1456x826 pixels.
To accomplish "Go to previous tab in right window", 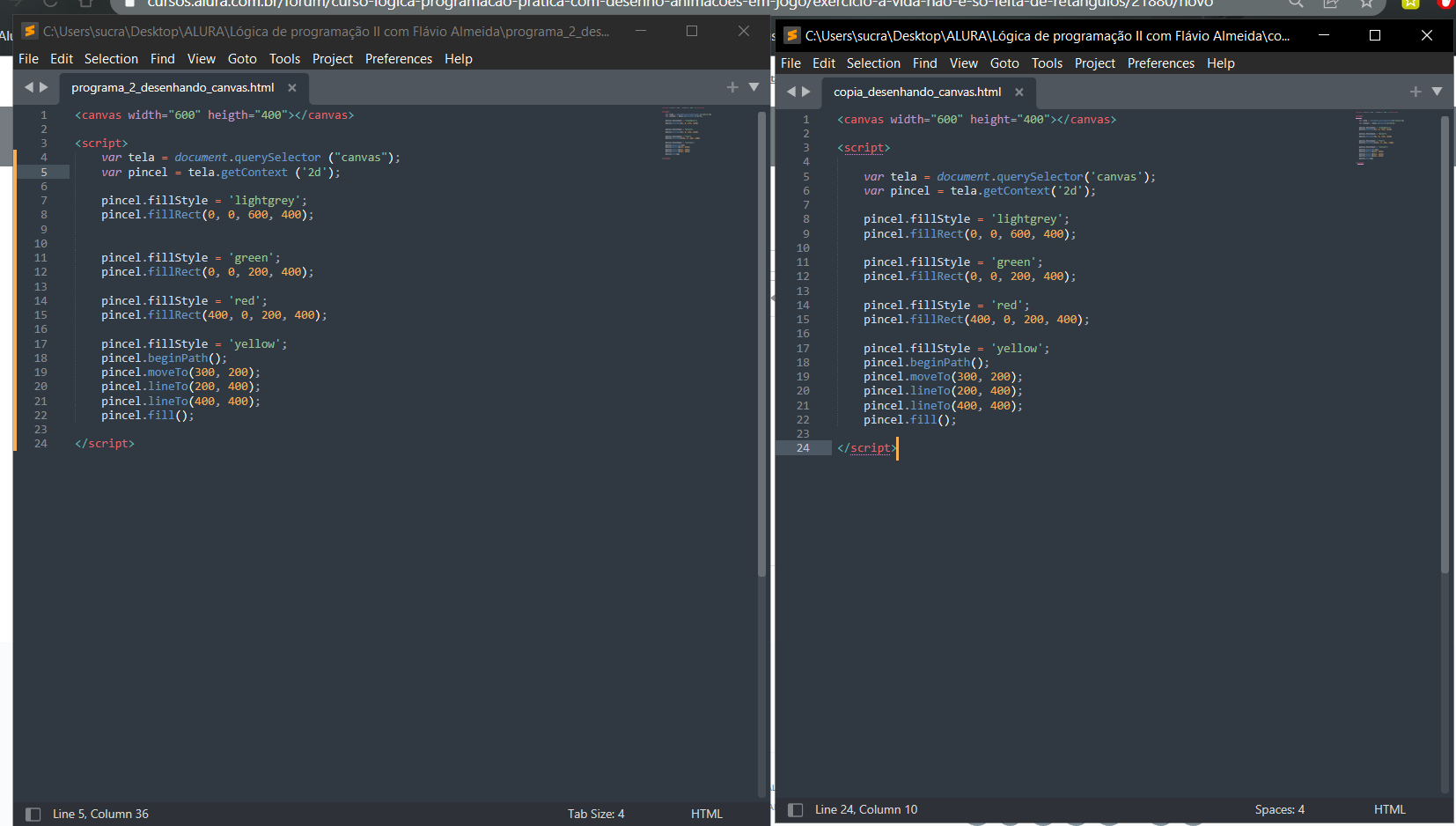I will pyautogui.click(x=791, y=92).
